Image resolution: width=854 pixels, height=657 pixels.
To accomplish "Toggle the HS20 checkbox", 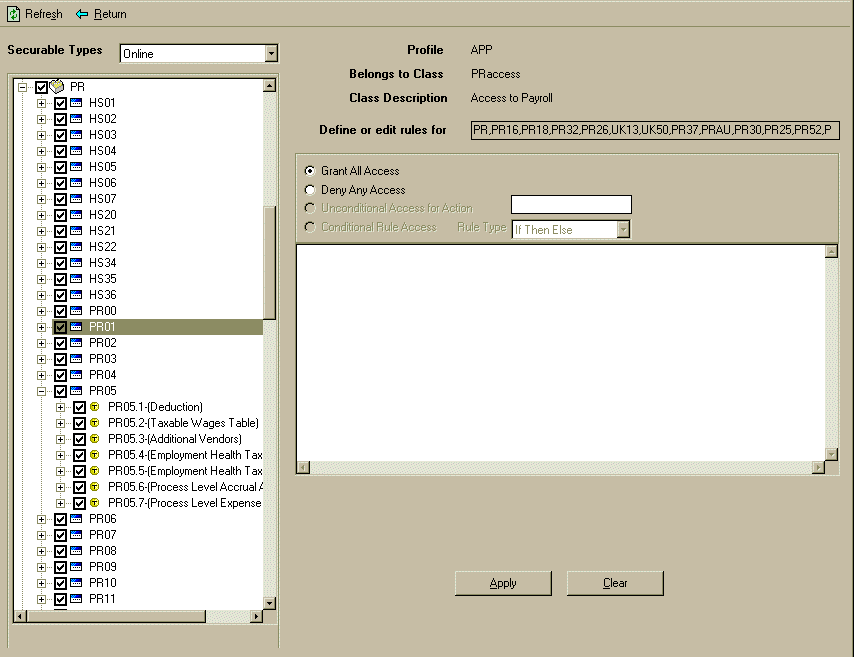I will pyautogui.click(x=60, y=215).
